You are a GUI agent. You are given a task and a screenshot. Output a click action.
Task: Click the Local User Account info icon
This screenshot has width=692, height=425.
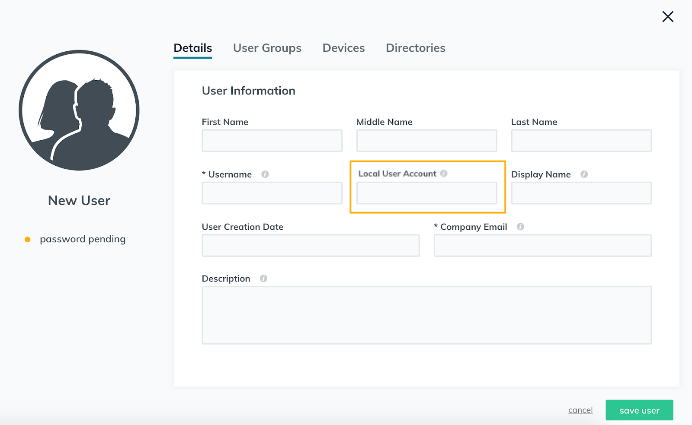(x=443, y=173)
